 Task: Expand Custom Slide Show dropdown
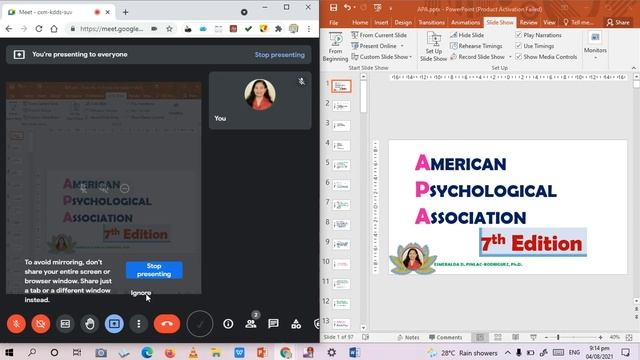click(x=410, y=57)
